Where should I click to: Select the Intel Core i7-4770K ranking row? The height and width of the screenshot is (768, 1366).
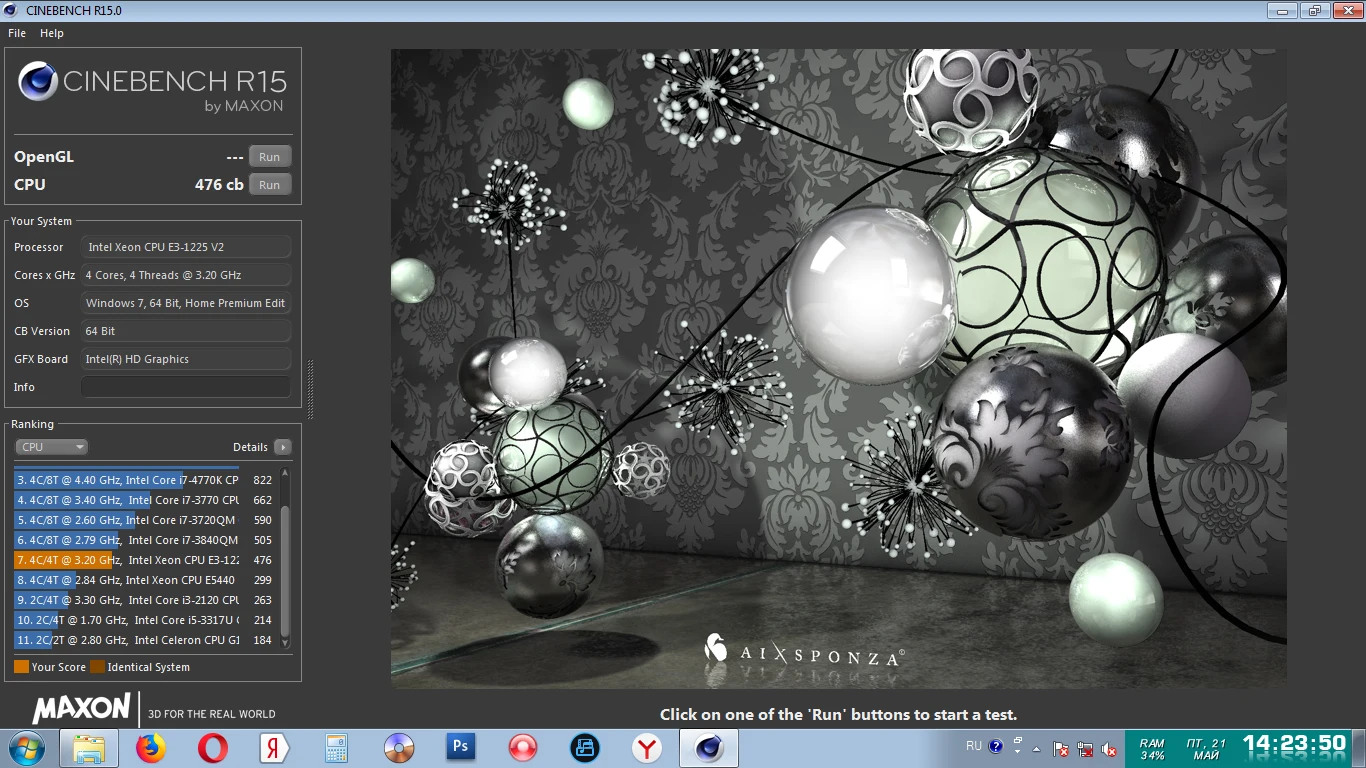click(x=144, y=480)
